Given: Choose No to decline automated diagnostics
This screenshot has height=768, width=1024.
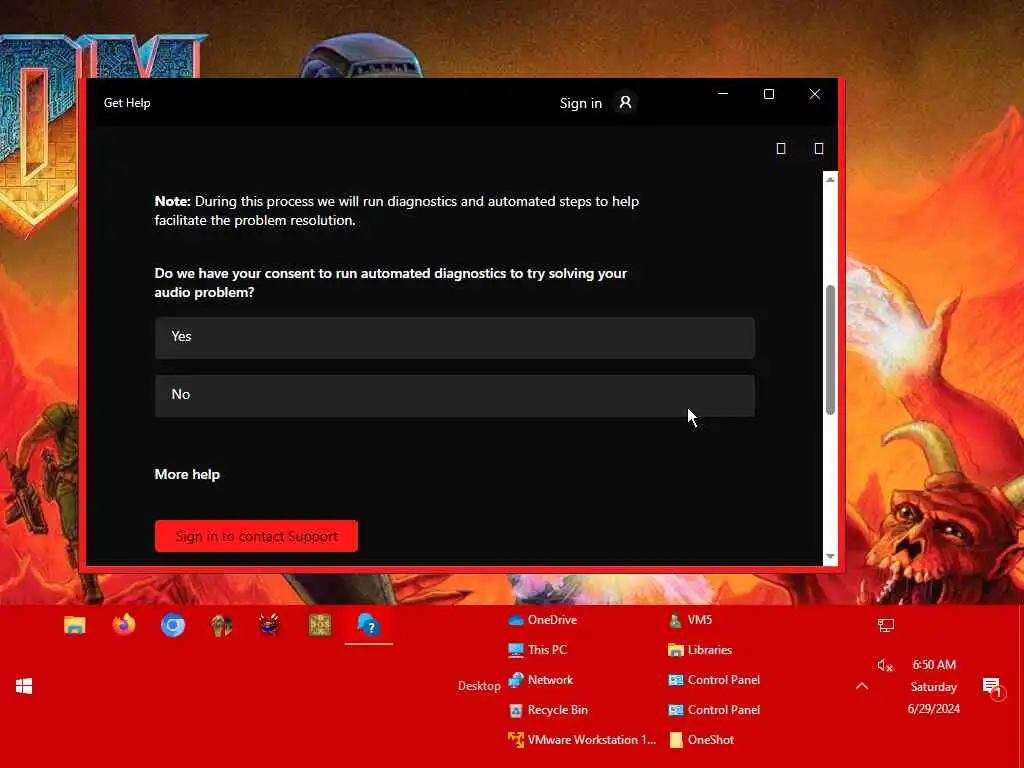Looking at the screenshot, I should coord(455,396).
